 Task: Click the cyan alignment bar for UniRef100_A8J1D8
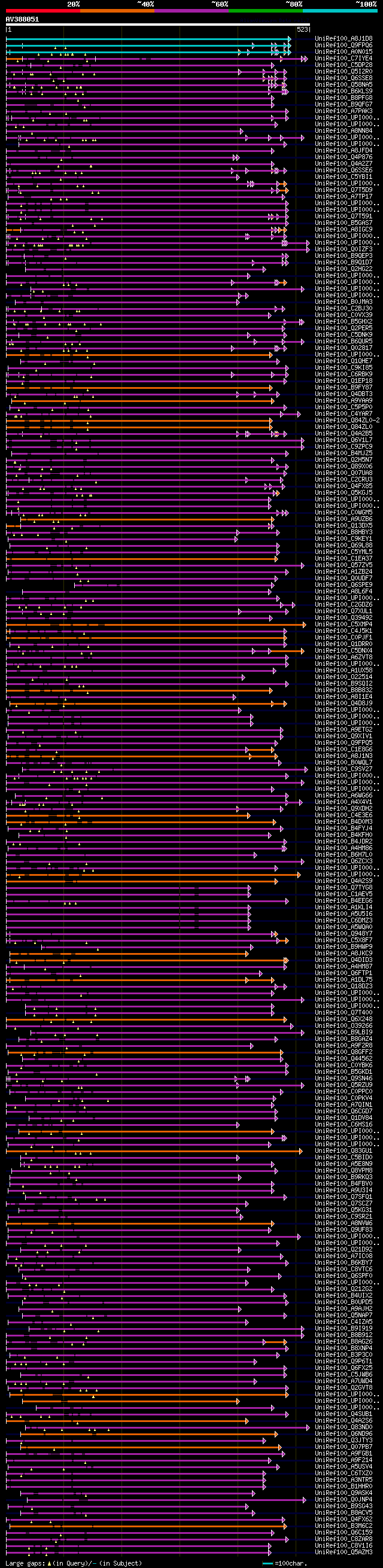click(x=148, y=39)
